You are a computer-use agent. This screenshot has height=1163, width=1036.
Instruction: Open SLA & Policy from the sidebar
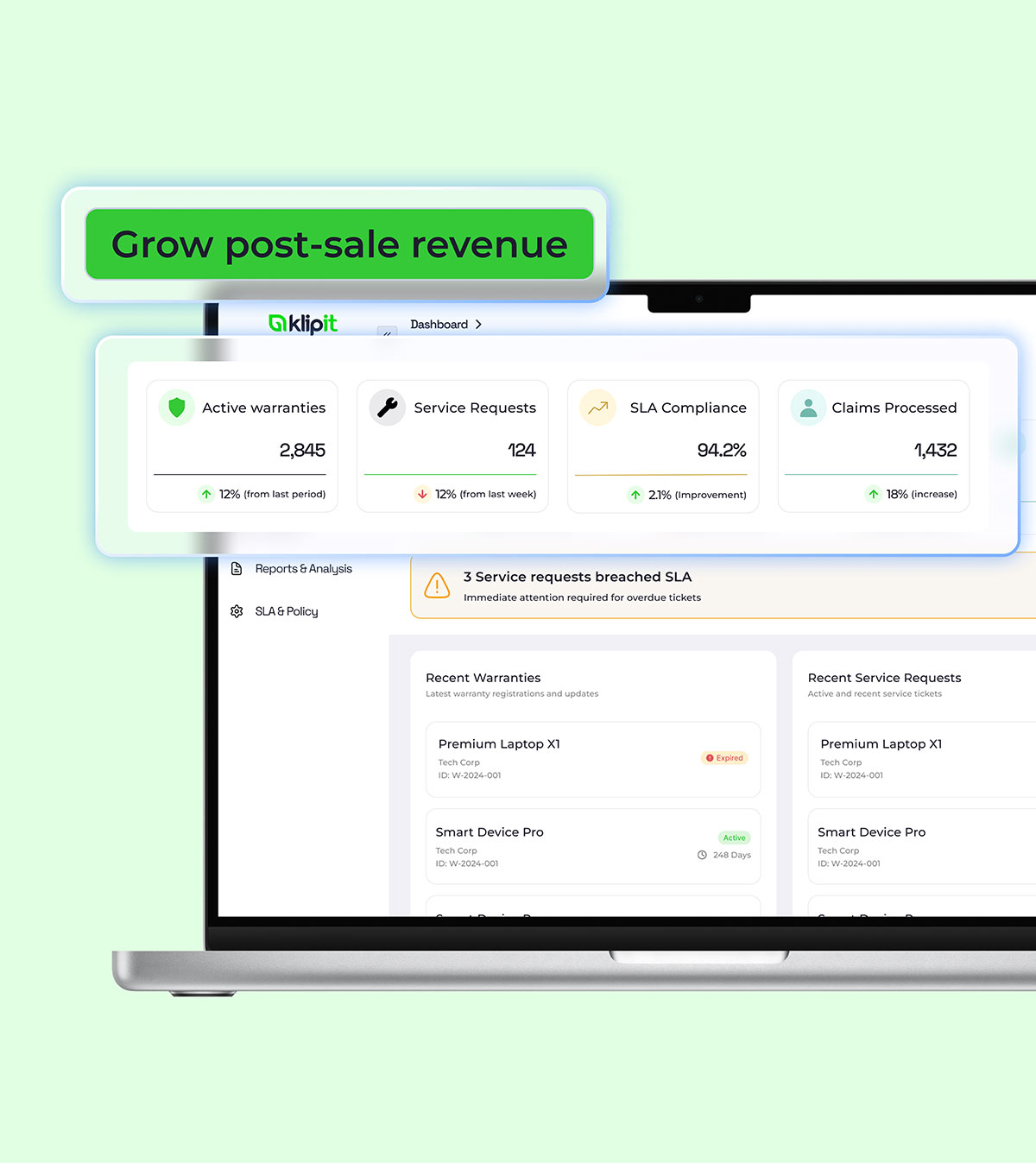tap(287, 611)
